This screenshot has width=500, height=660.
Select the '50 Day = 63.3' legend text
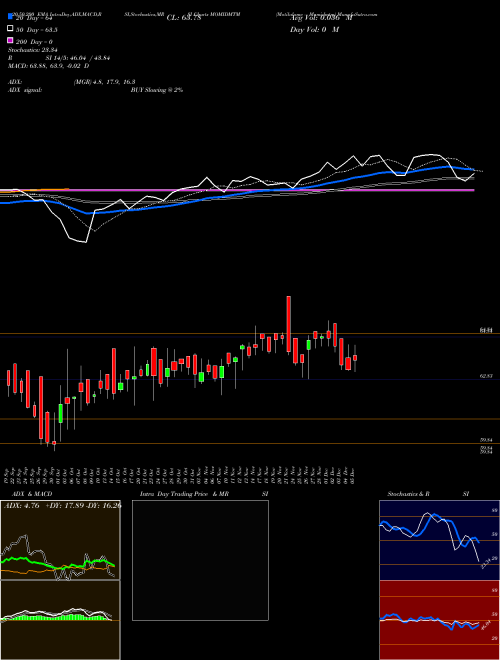pos(37,30)
